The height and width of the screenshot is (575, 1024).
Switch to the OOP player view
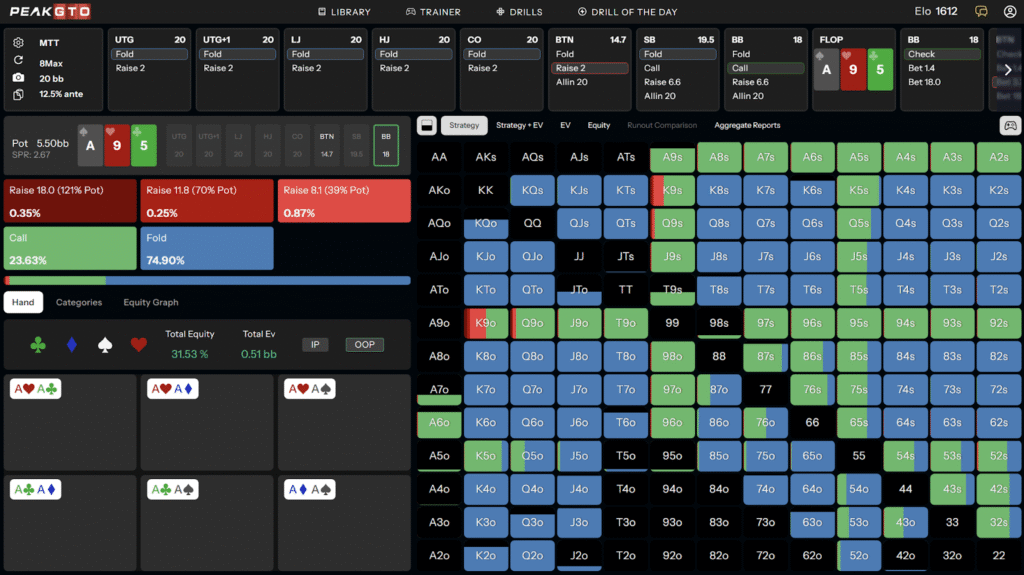(364, 344)
